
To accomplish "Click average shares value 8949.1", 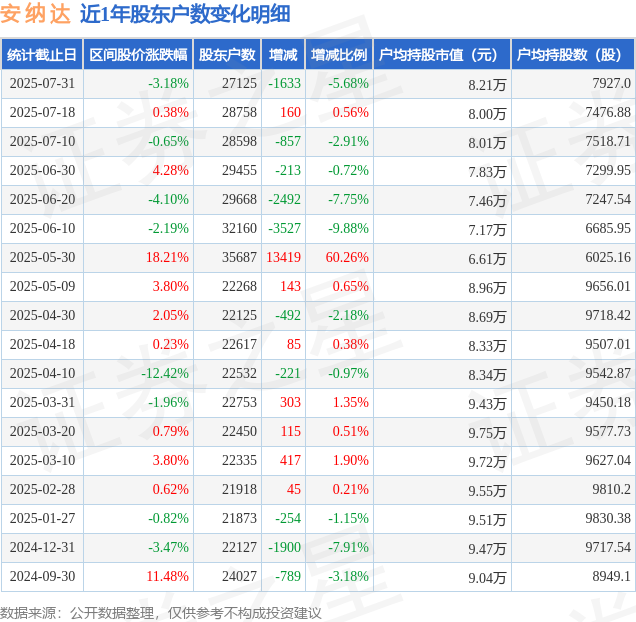I will coord(611,576).
